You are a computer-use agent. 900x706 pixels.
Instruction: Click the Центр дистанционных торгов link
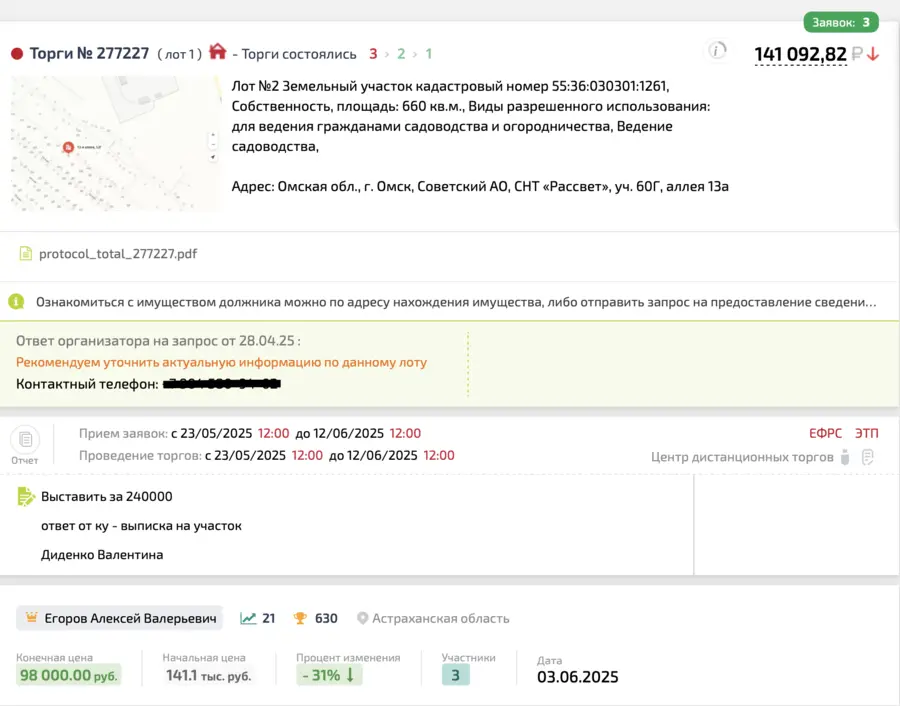742,457
